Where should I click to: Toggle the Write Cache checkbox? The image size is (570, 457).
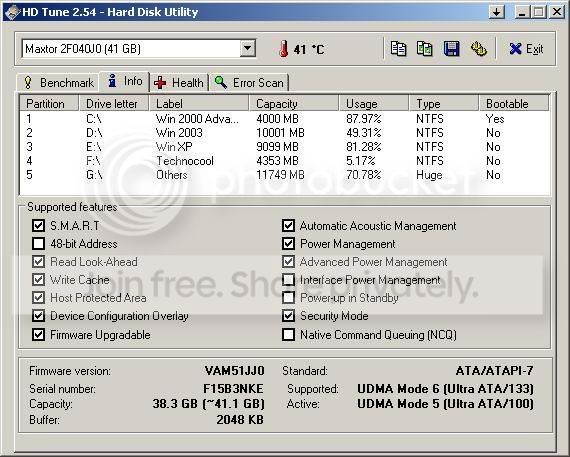coord(38,280)
